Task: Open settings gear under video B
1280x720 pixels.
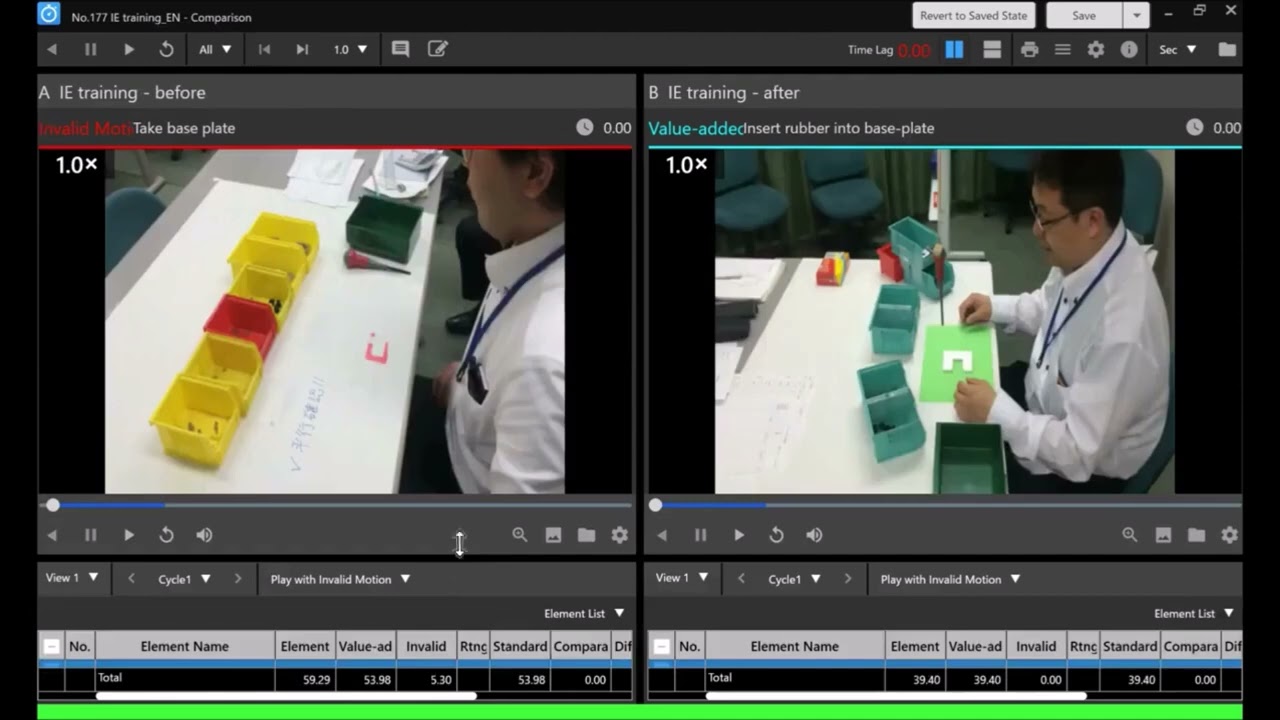Action: pos(1230,535)
